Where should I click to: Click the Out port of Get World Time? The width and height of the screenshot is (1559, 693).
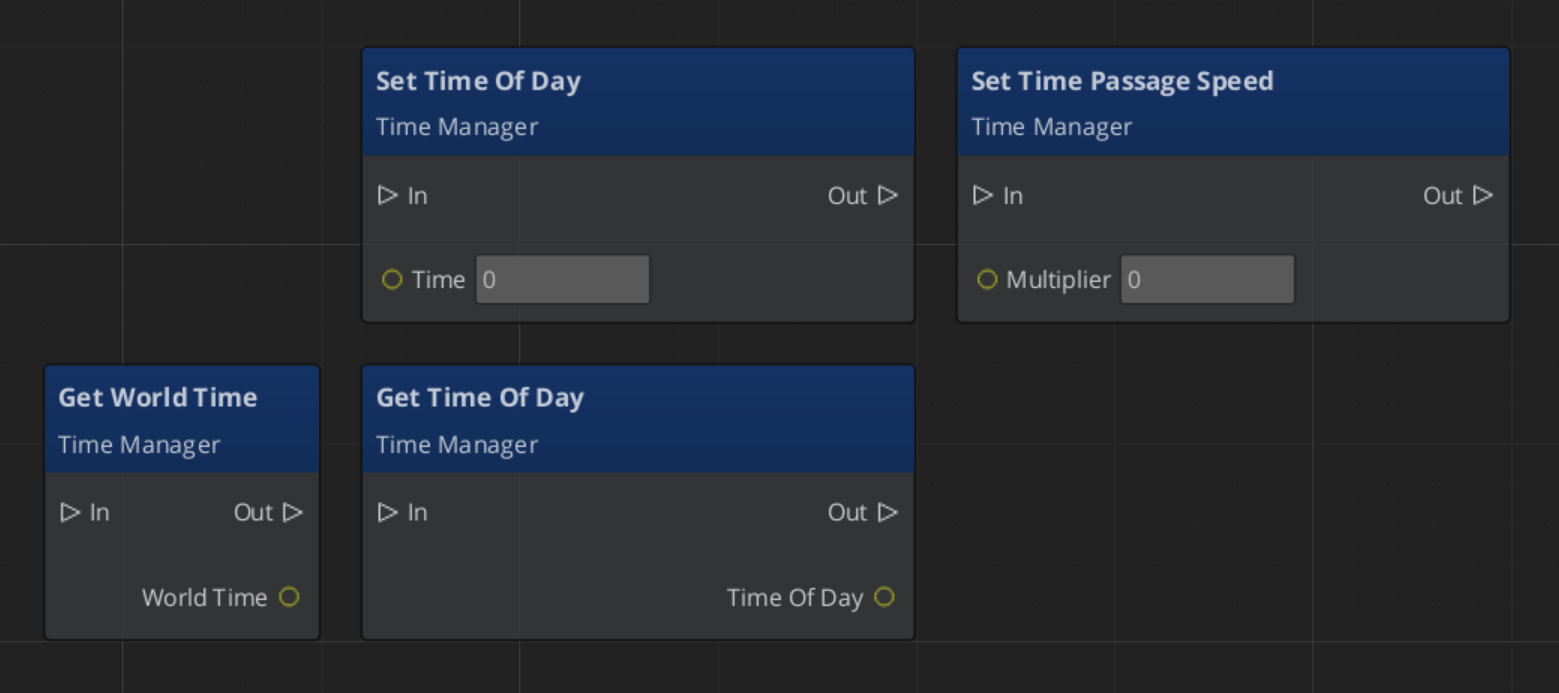click(294, 512)
